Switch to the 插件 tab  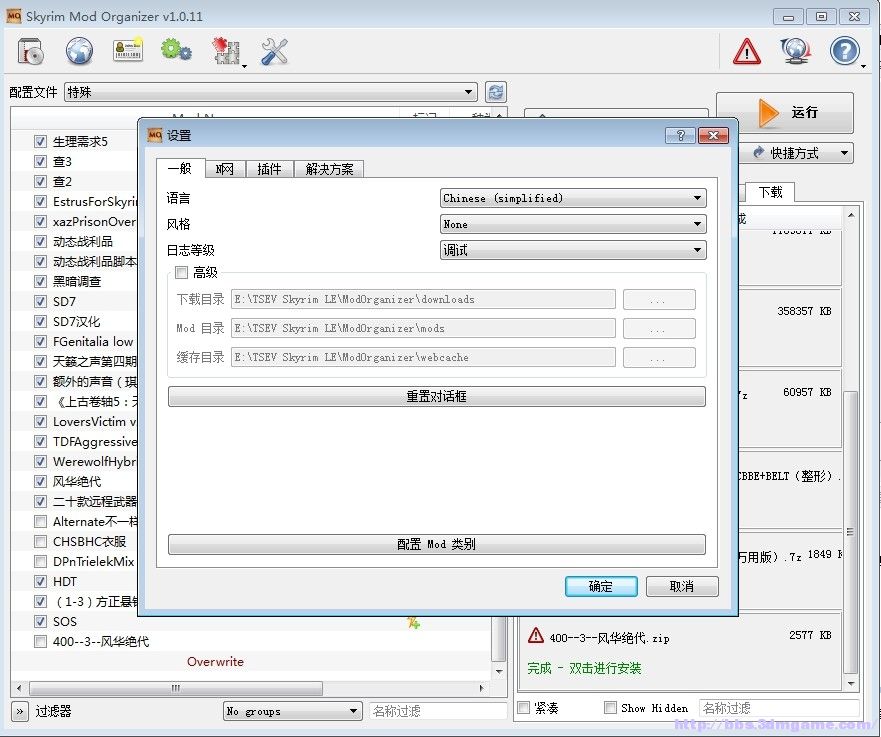coord(269,169)
